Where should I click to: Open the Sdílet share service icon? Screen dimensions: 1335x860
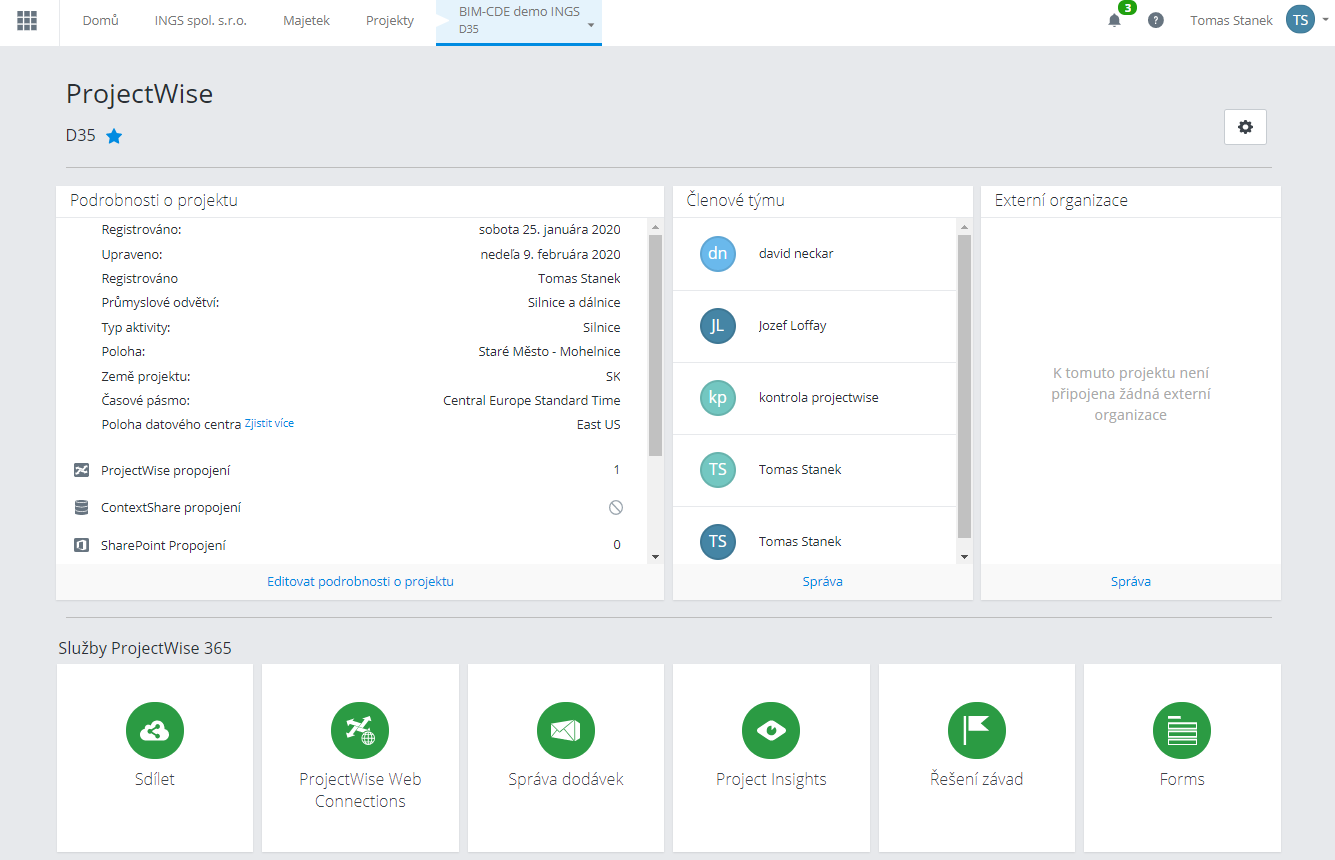[x=154, y=730]
